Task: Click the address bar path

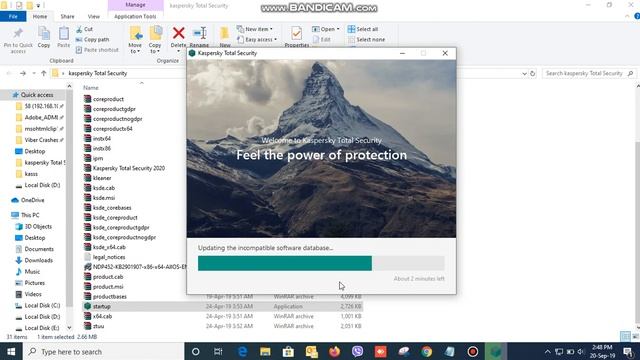Action: pyautogui.click(x=98, y=73)
